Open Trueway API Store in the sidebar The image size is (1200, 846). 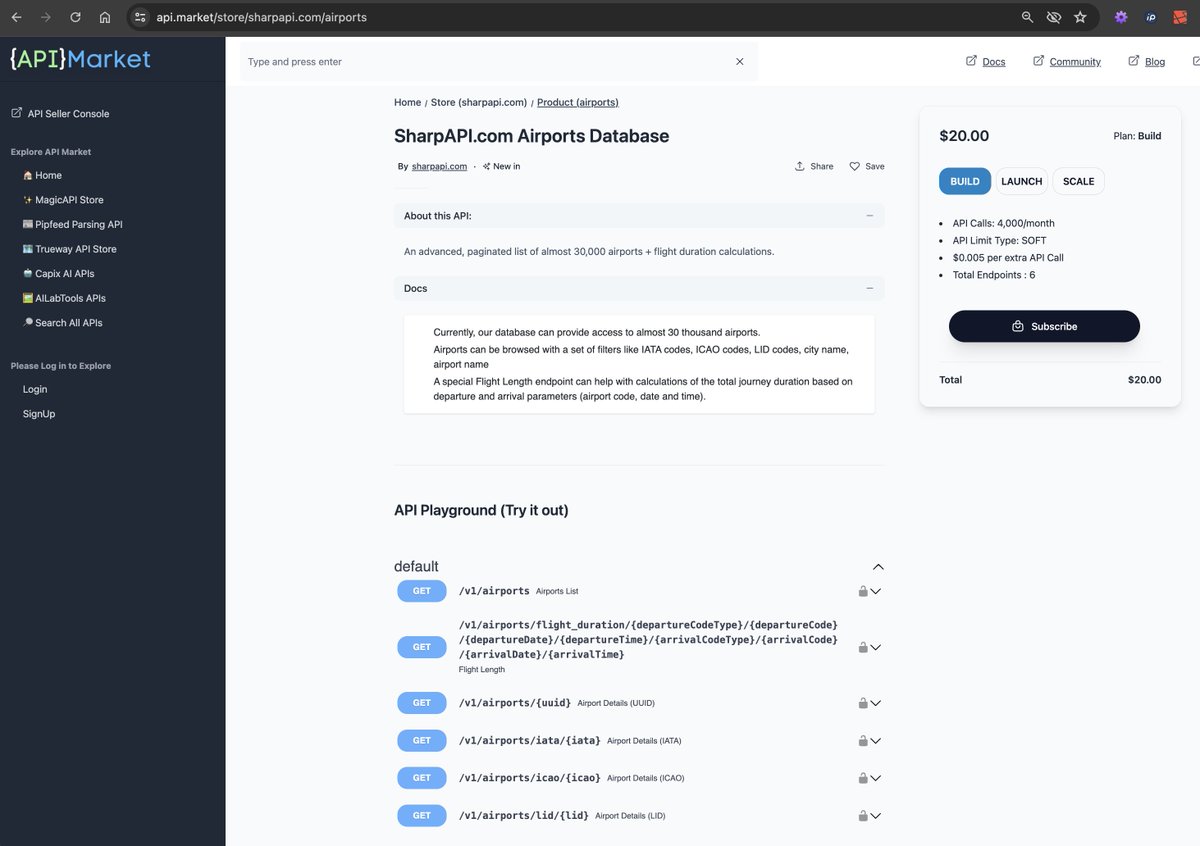[69, 249]
